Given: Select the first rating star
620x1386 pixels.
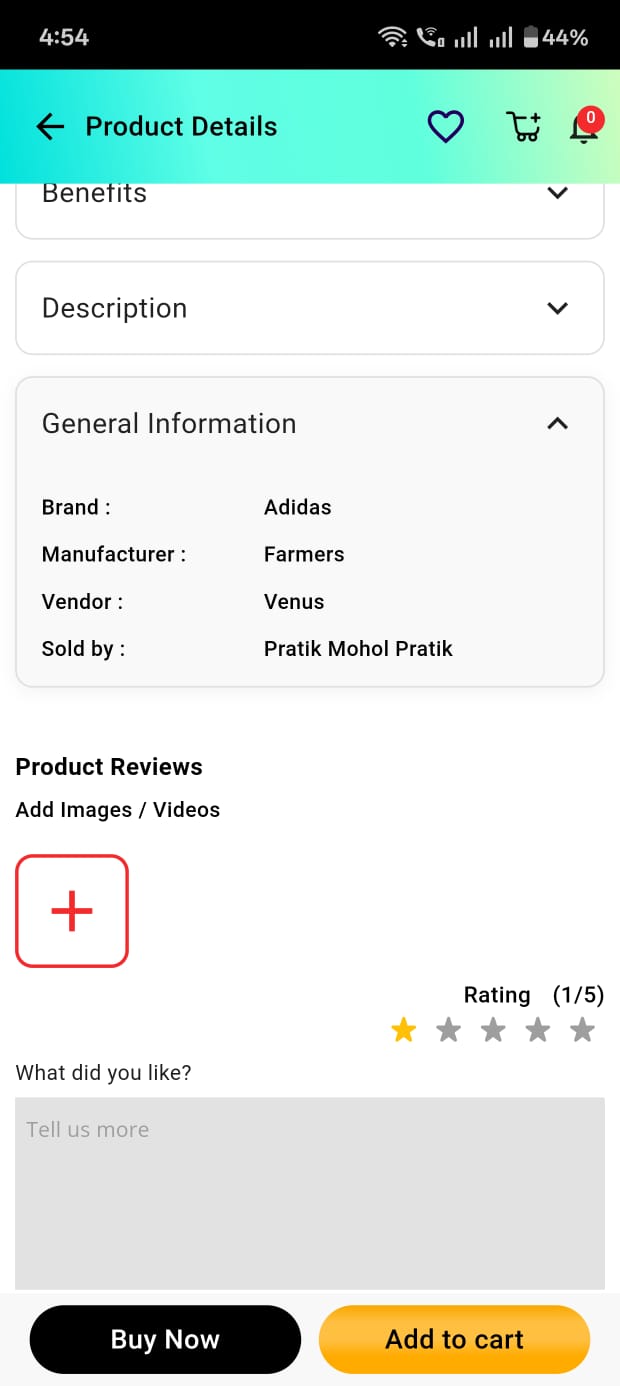Looking at the screenshot, I should [404, 1030].
